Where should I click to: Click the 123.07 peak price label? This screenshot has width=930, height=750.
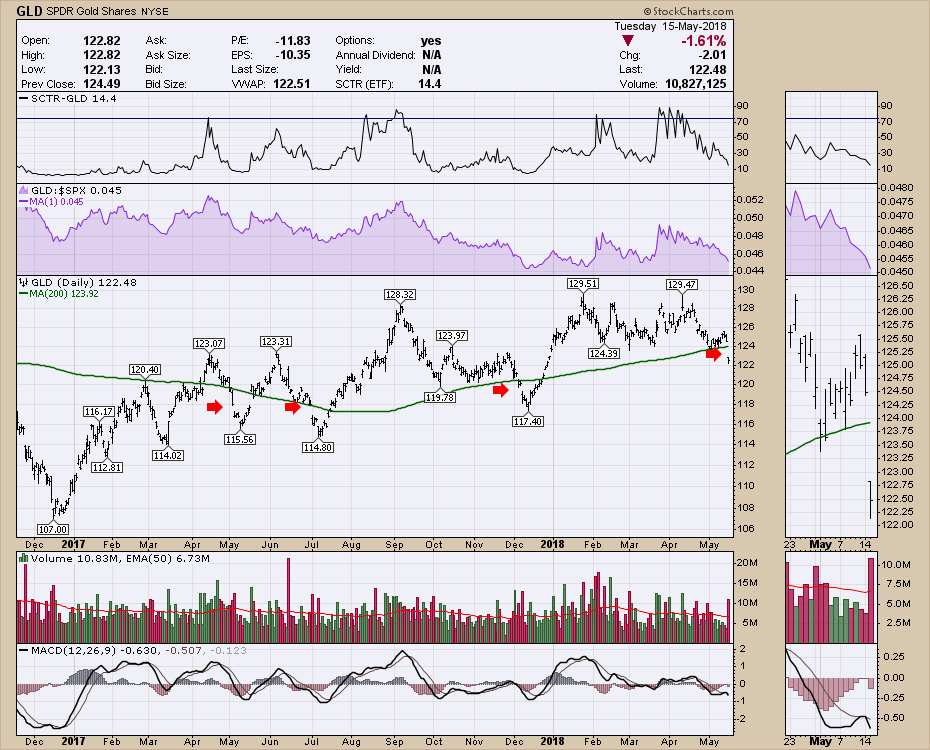209,343
